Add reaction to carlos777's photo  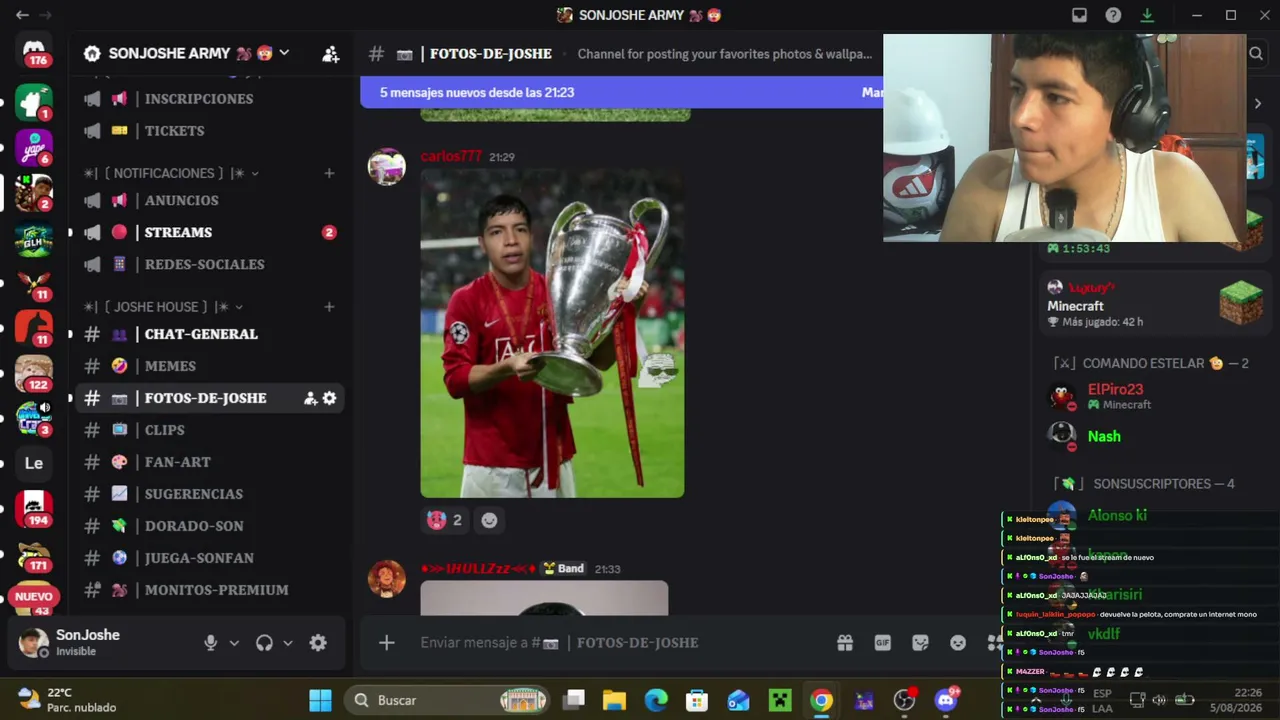coord(489,520)
